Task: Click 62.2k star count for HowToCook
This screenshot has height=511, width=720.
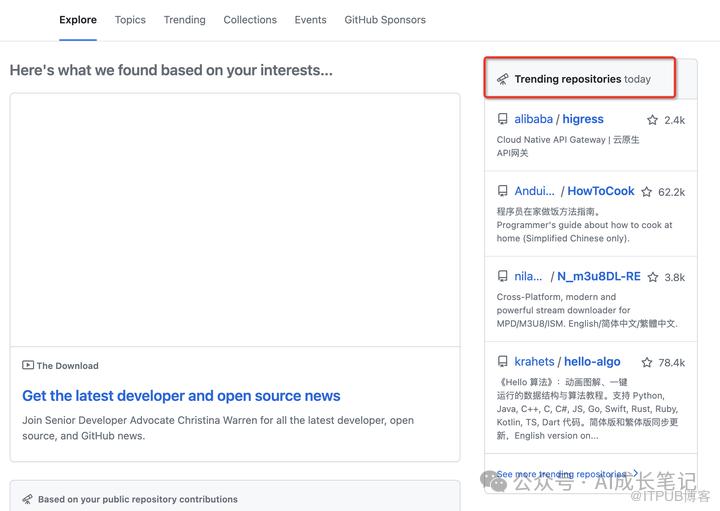Action: coord(671,192)
